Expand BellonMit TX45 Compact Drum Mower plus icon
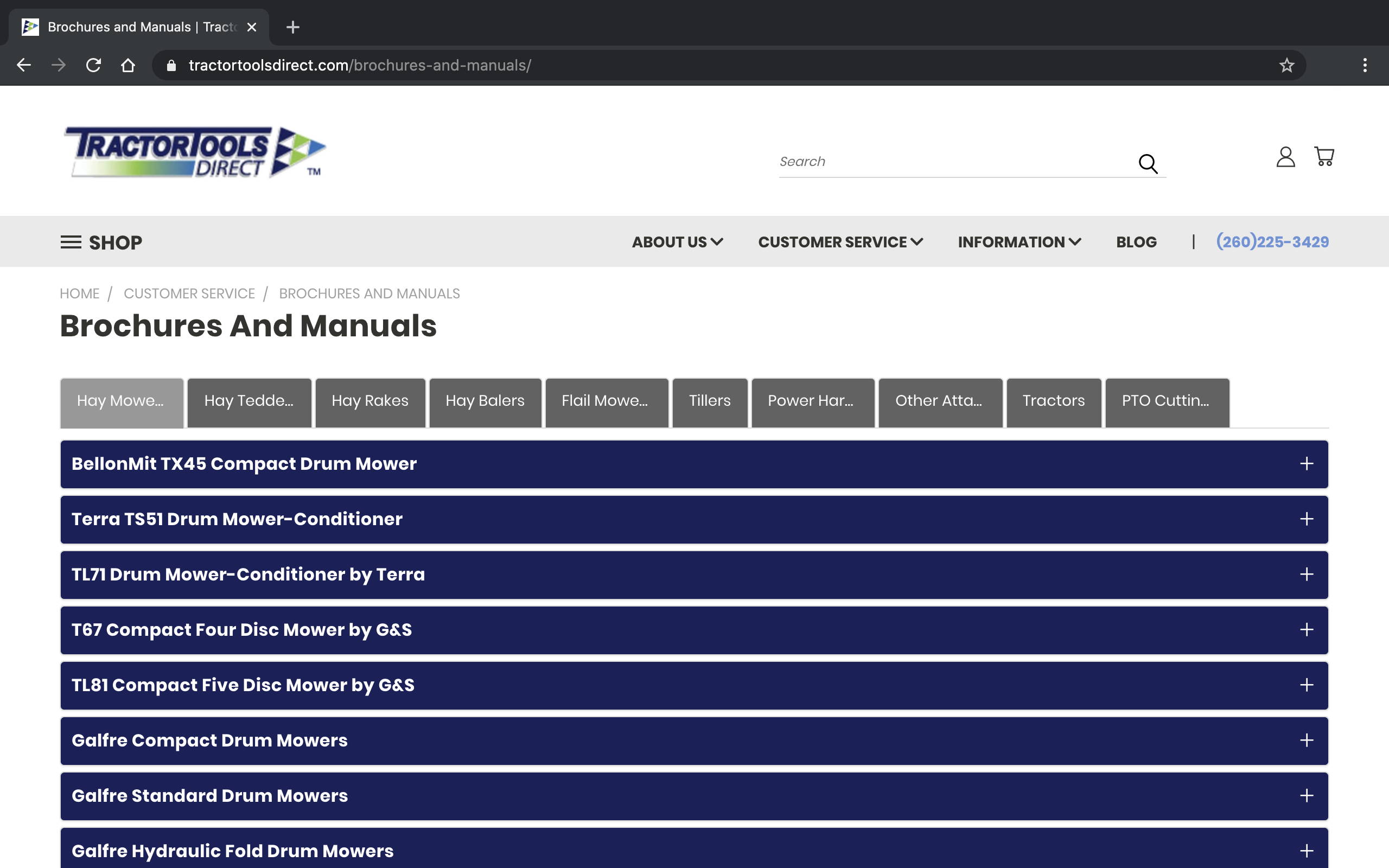The width and height of the screenshot is (1389, 868). (1307, 464)
